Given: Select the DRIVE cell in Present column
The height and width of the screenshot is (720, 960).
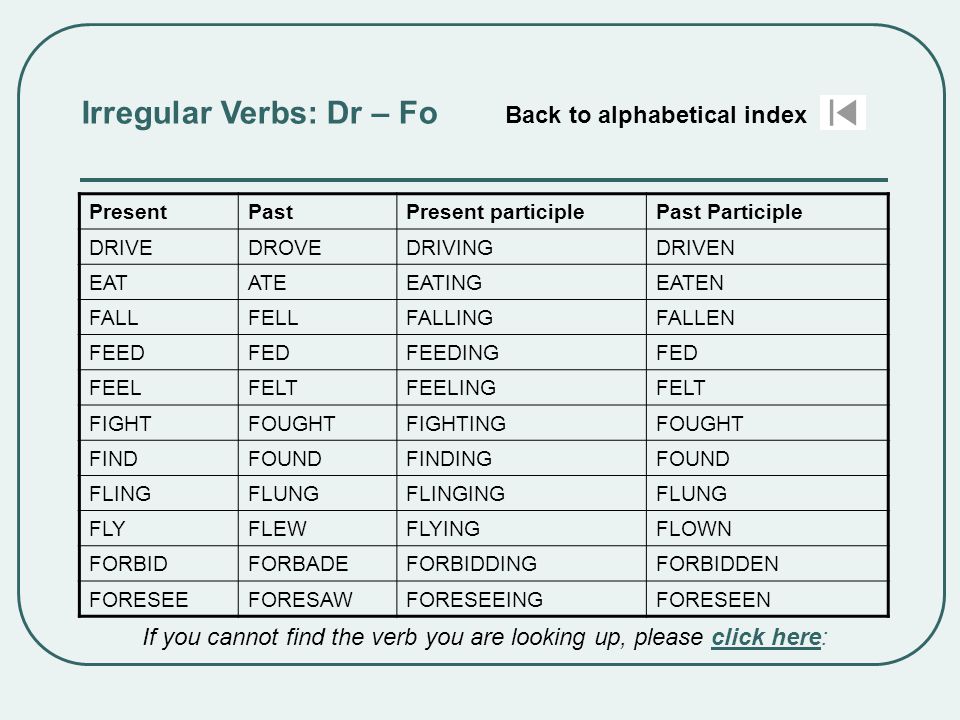Looking at the screenshot, I should 159,247.
